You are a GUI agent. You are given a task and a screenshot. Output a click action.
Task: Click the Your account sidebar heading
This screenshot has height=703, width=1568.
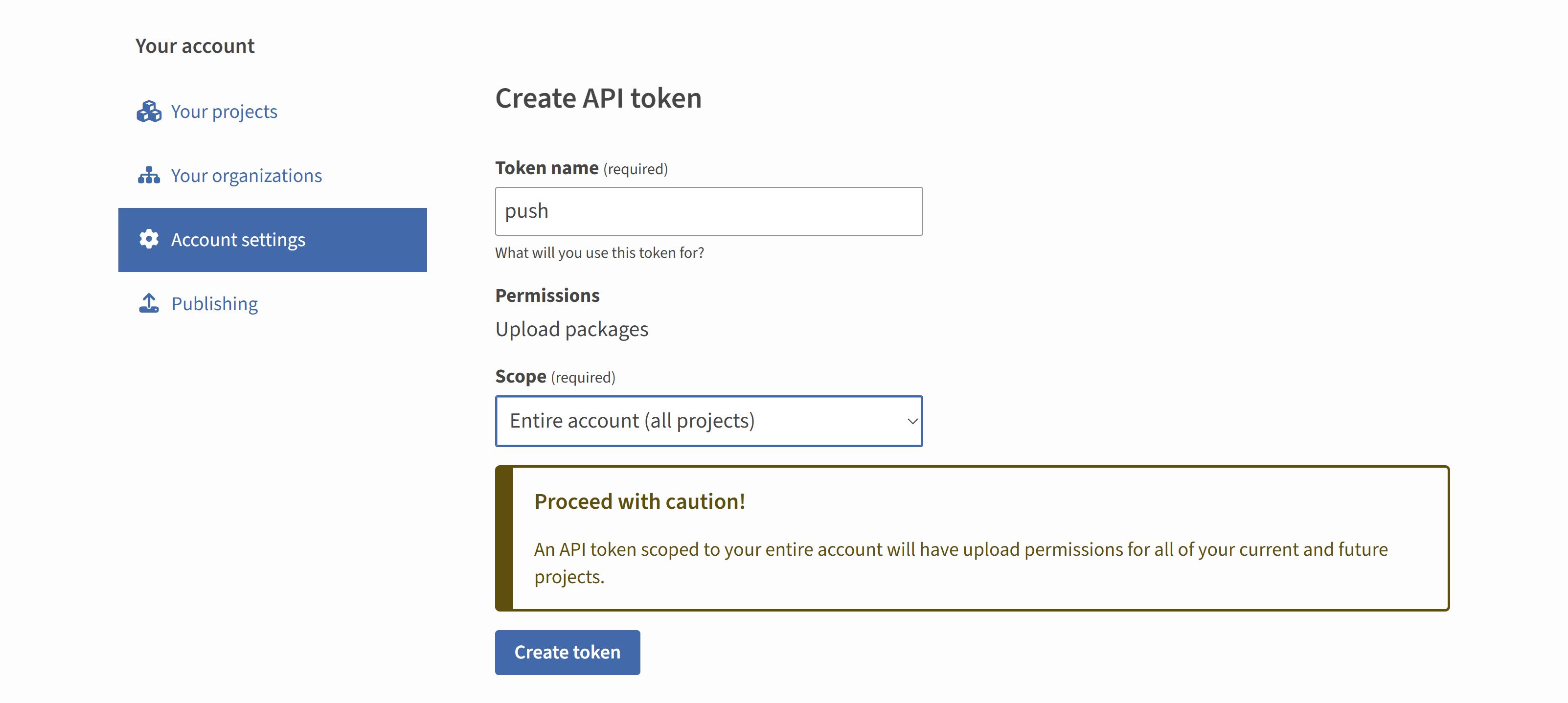(195, 46)
